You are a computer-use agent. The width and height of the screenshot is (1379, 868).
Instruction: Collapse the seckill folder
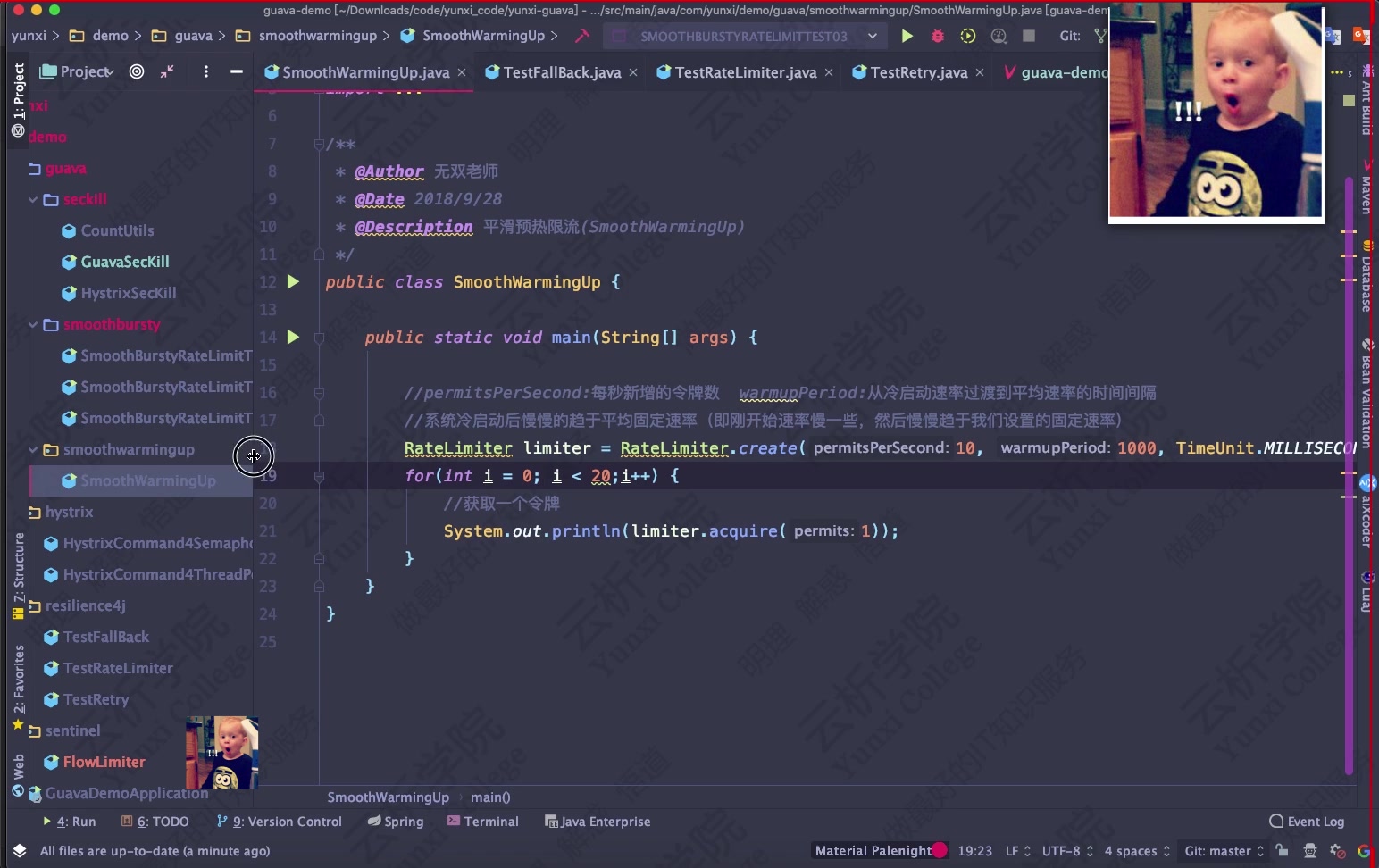[34, 199]
